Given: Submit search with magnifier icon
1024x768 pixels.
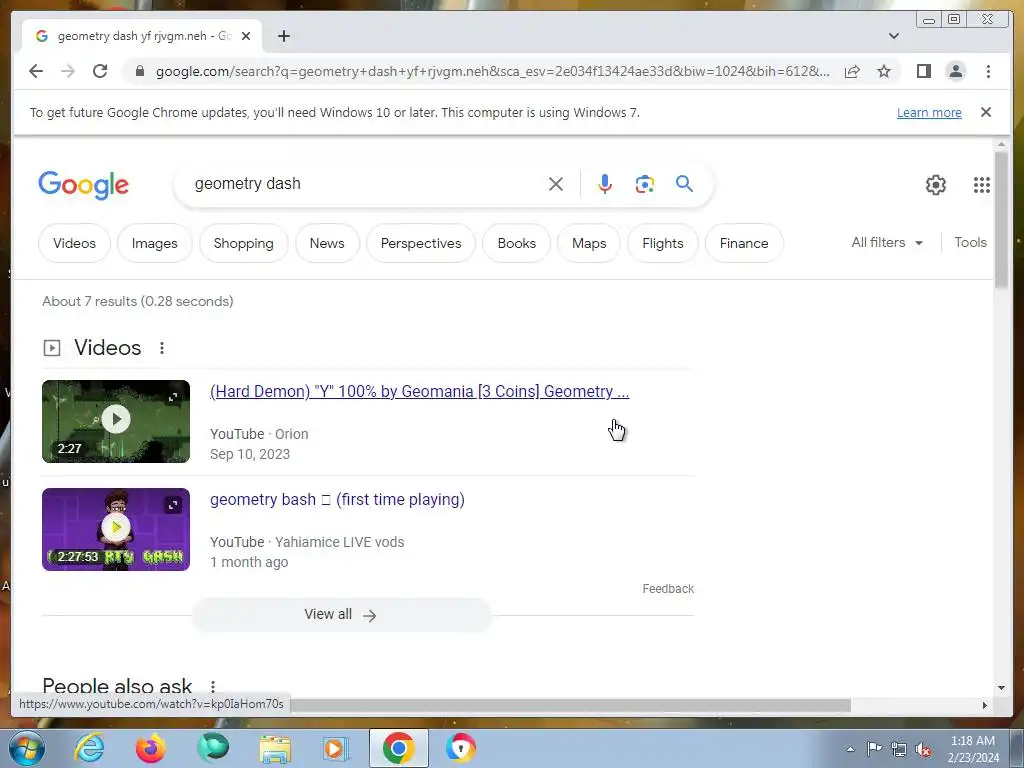Looking at the screenshot, I should click(x=684, y=184).
